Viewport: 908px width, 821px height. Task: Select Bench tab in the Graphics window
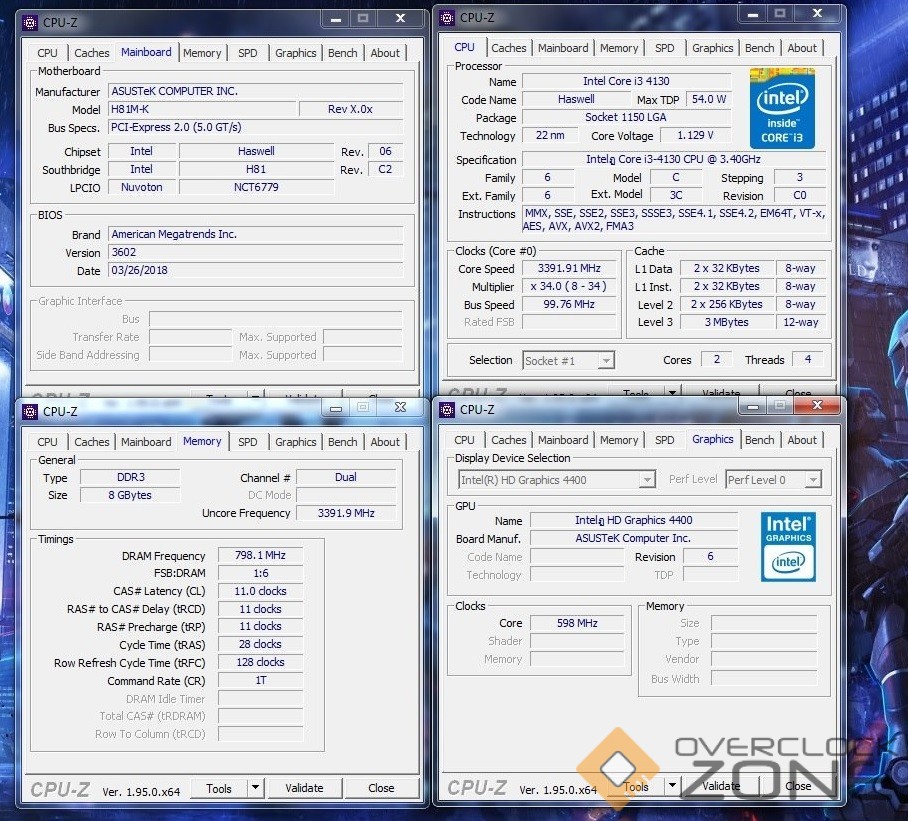759,440
